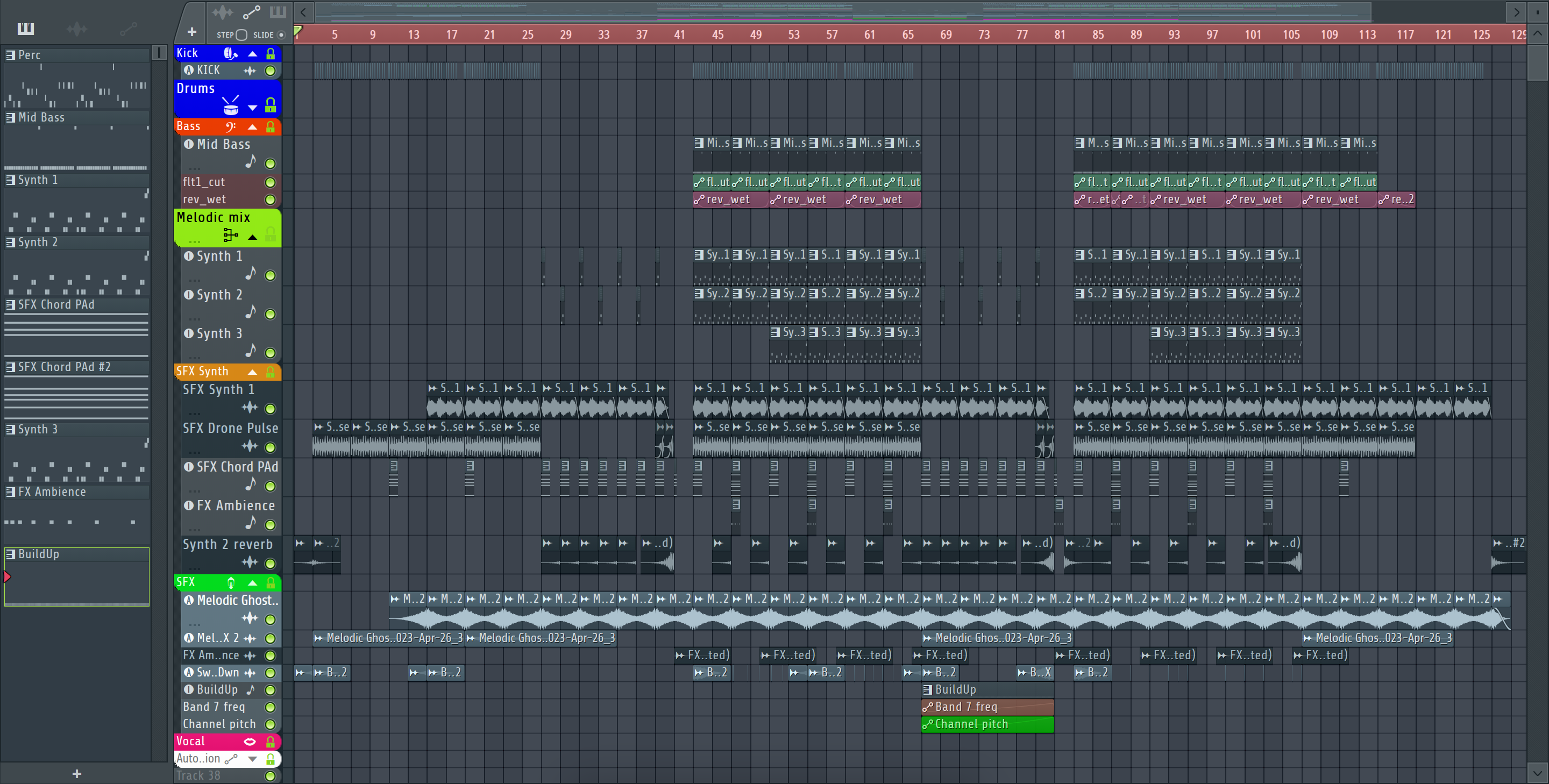This screenshot has width=1549, height=784.
Task: Mute the SFX Chord PAd track
Action: [271, 487]
